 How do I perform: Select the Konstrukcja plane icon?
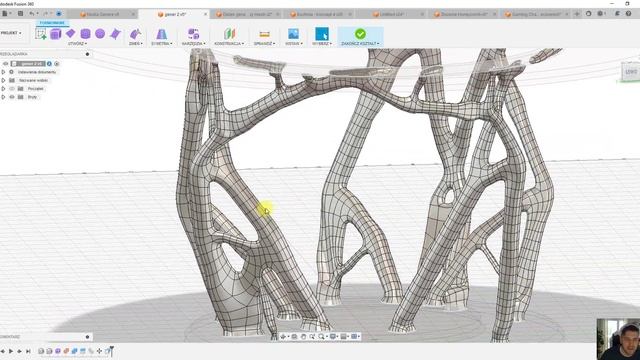click(229, 34)
